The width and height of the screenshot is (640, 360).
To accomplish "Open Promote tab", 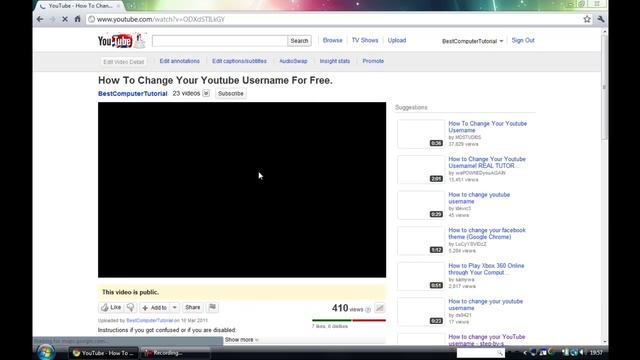I will [373, 61].
